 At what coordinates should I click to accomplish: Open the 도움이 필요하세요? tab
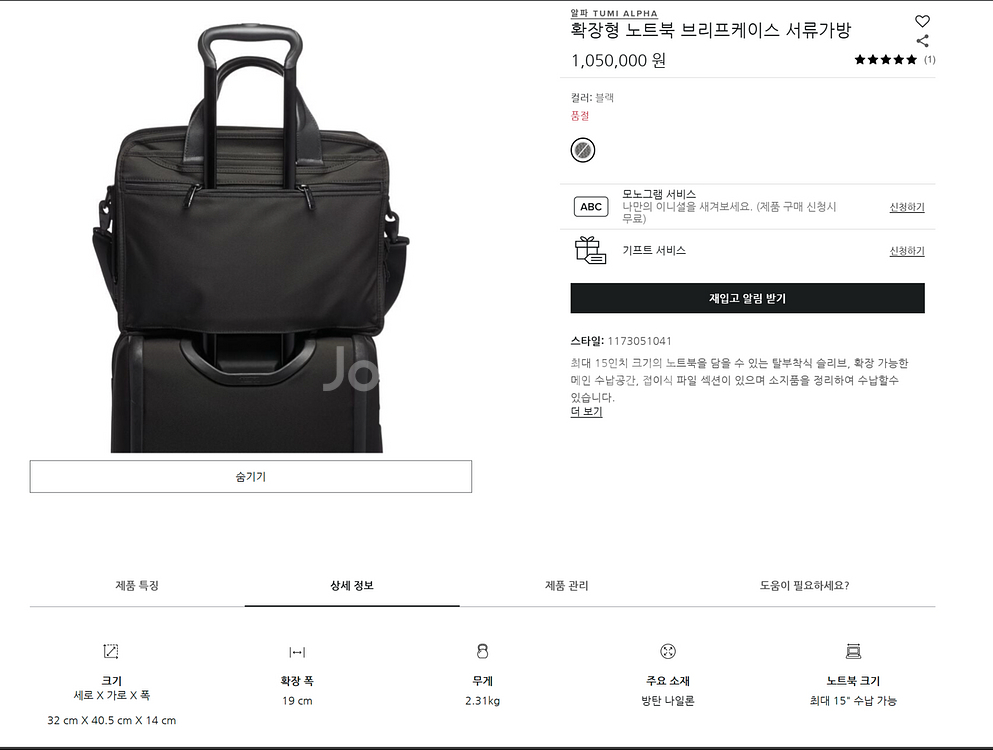click(804, 586)
